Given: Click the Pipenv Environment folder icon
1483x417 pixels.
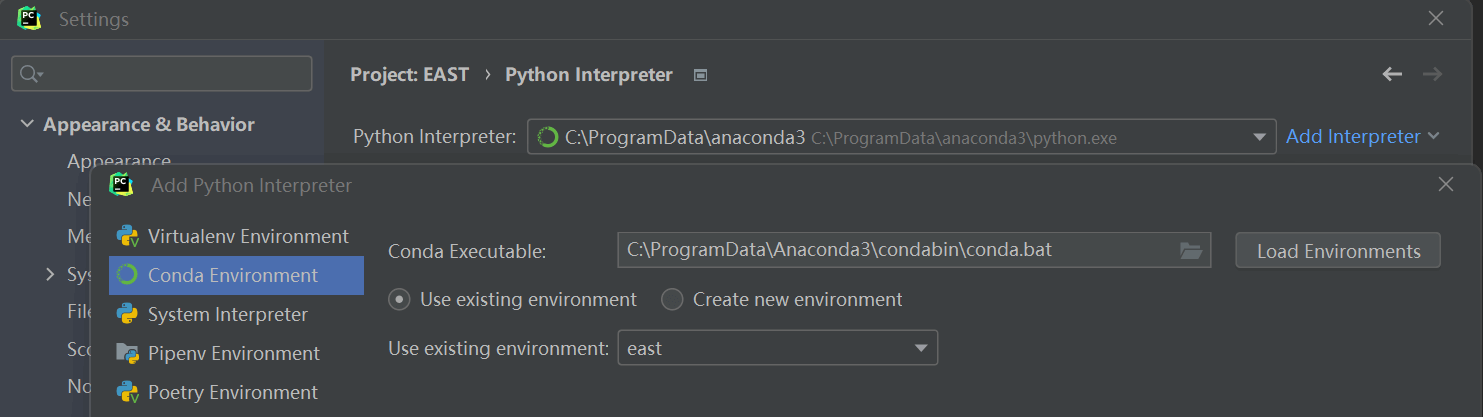Looking at the screenshot, I should [x=127, y=353].
